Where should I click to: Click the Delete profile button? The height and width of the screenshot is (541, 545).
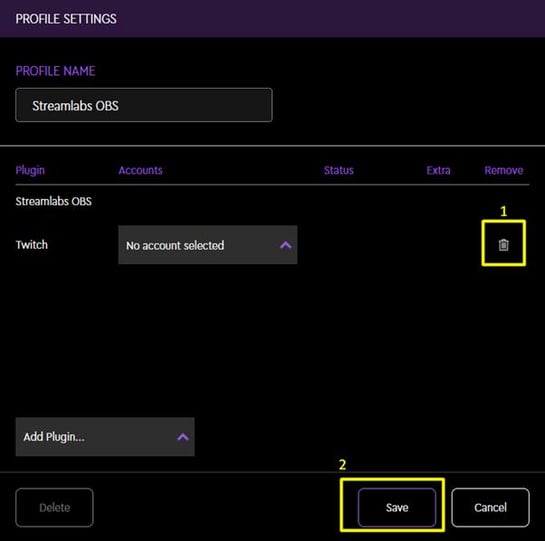[x=54, y=507]
